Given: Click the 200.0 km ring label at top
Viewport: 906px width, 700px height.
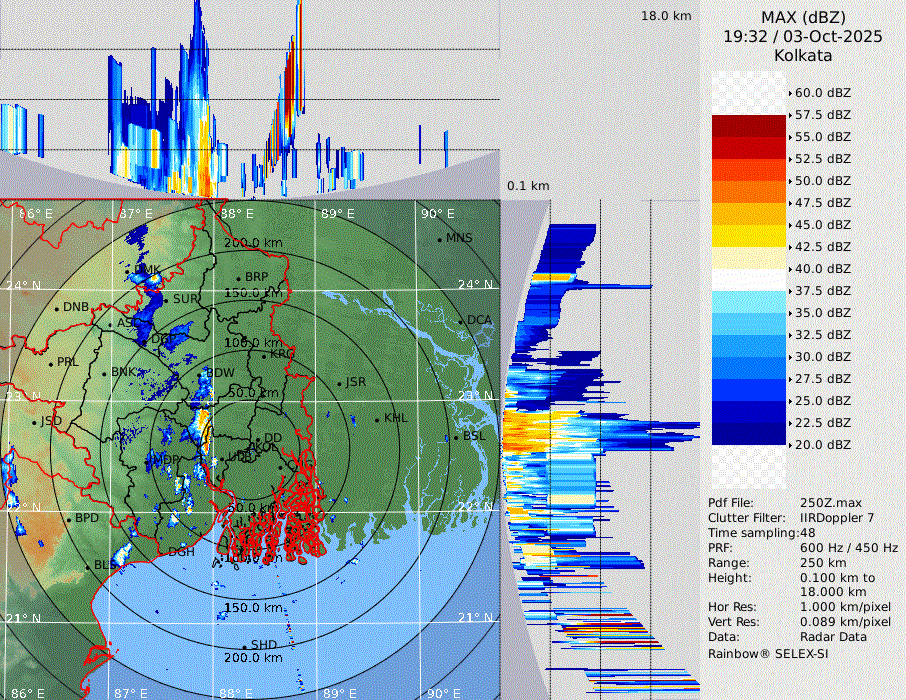Looking at the screenshot, I should [x=252, y=243].
